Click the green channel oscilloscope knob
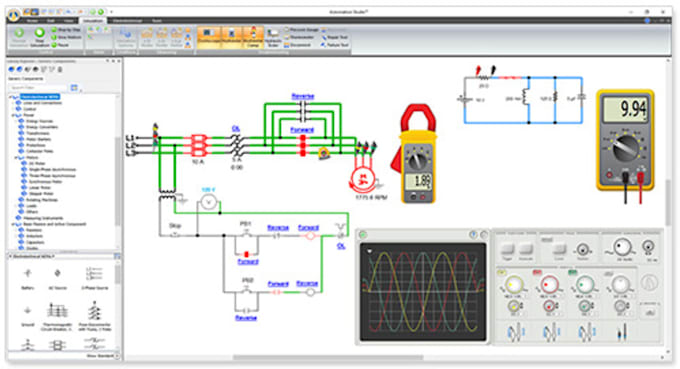This screenshot has width=680, height=369. (x=585, y=285)
